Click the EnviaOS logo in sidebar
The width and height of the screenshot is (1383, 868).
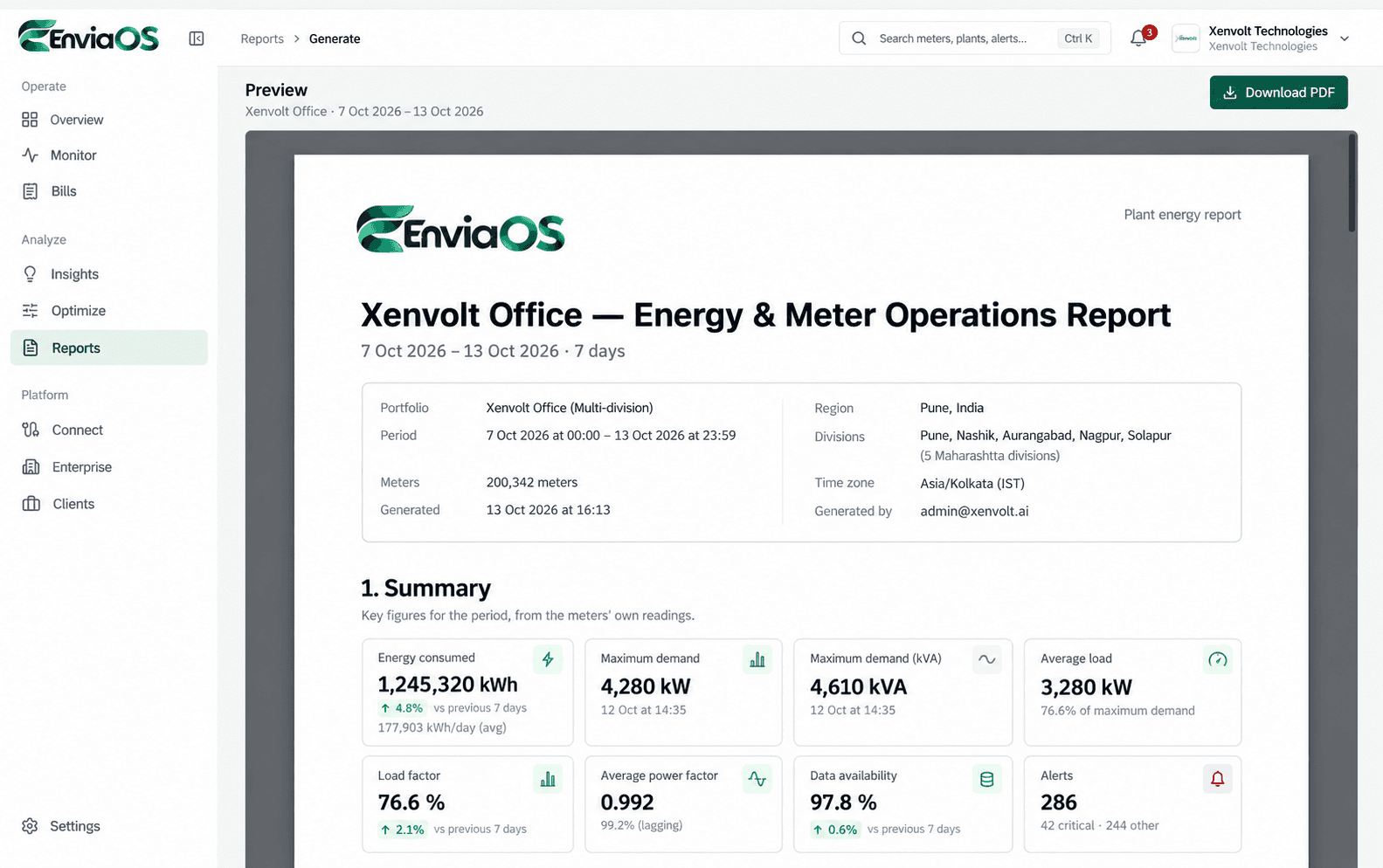88,37
